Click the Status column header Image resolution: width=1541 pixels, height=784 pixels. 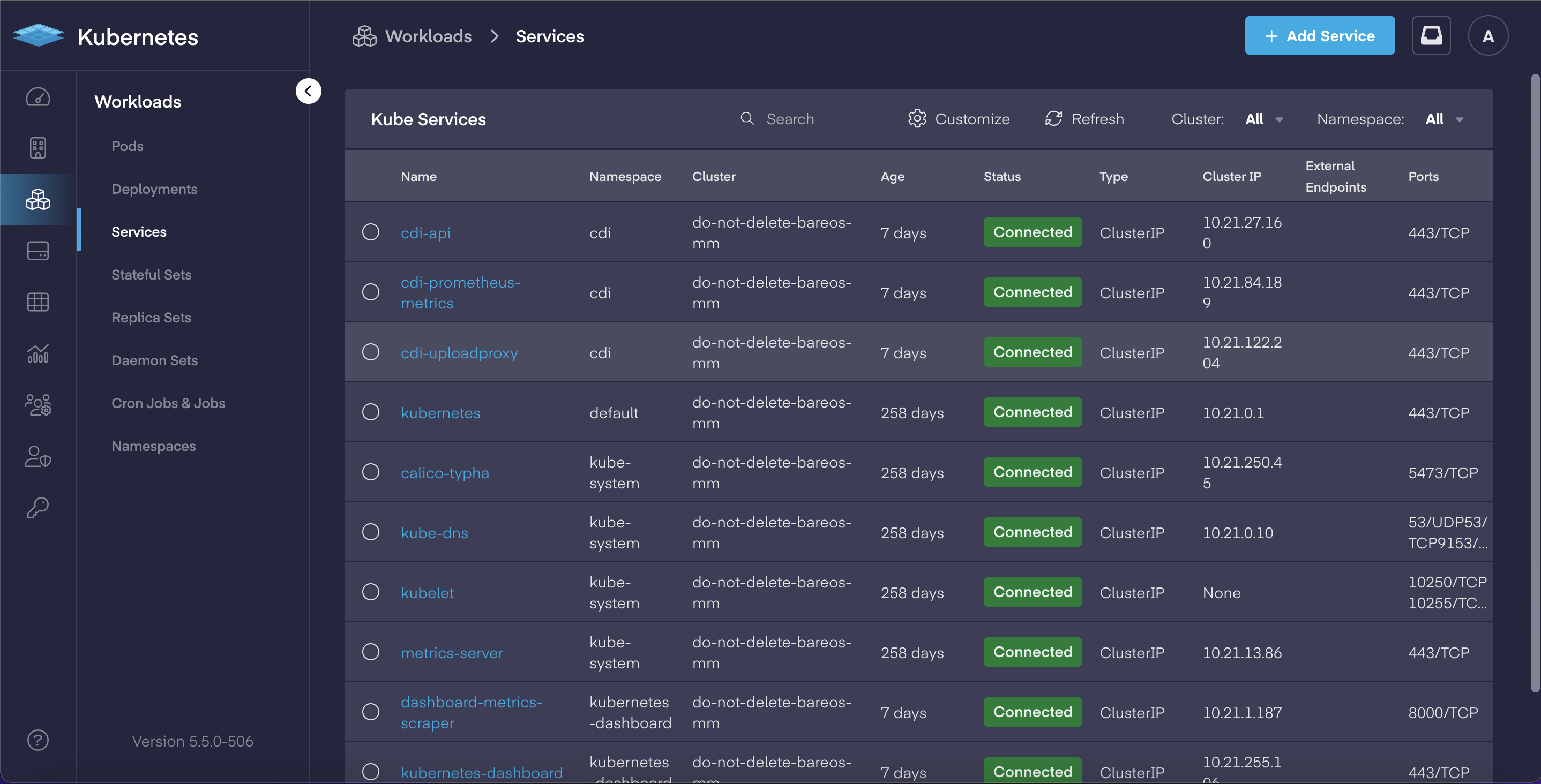pyautogui.click(x=1002, y=176)
